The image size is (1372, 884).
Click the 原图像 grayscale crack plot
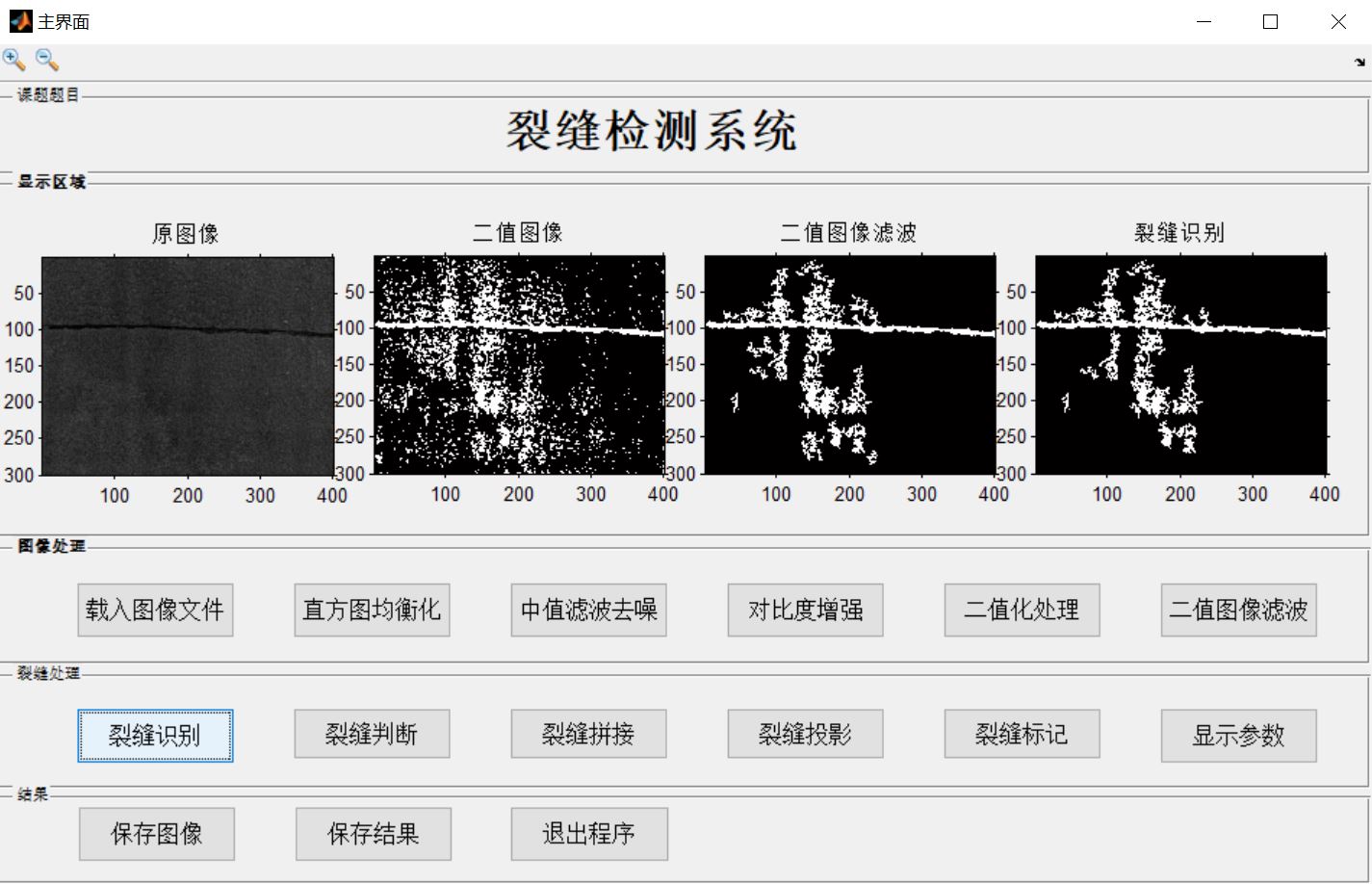(x=188, y=366)
